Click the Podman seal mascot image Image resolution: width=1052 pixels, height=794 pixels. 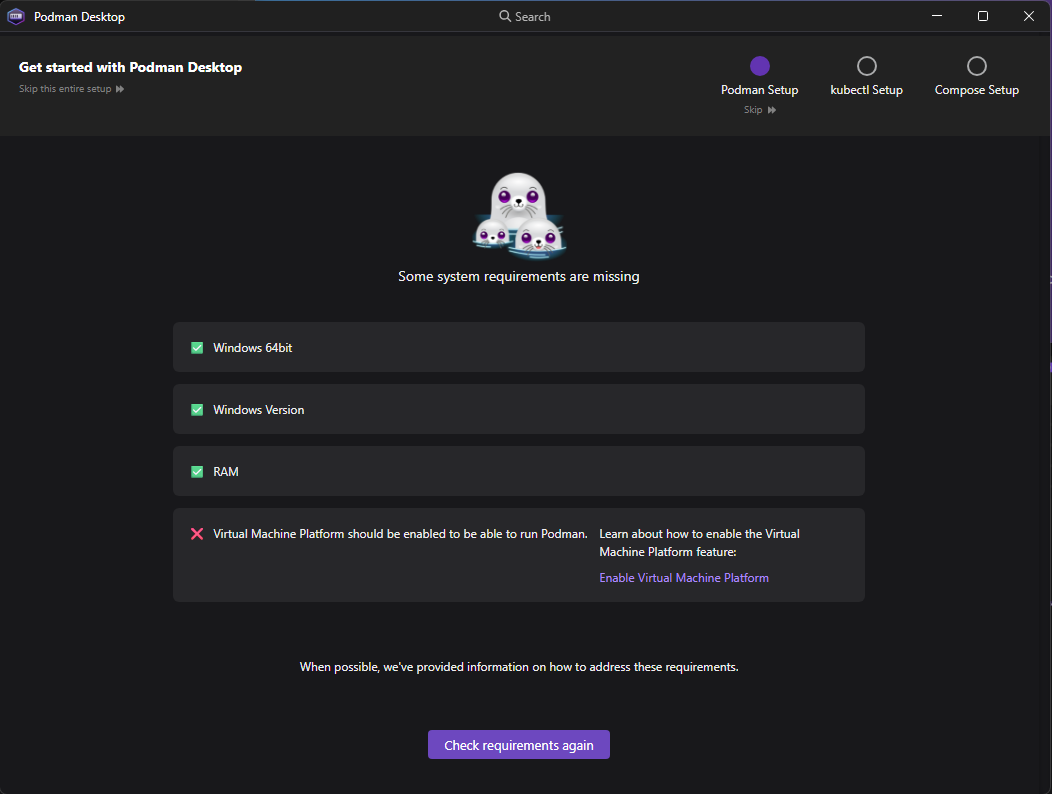click(519, 214)
